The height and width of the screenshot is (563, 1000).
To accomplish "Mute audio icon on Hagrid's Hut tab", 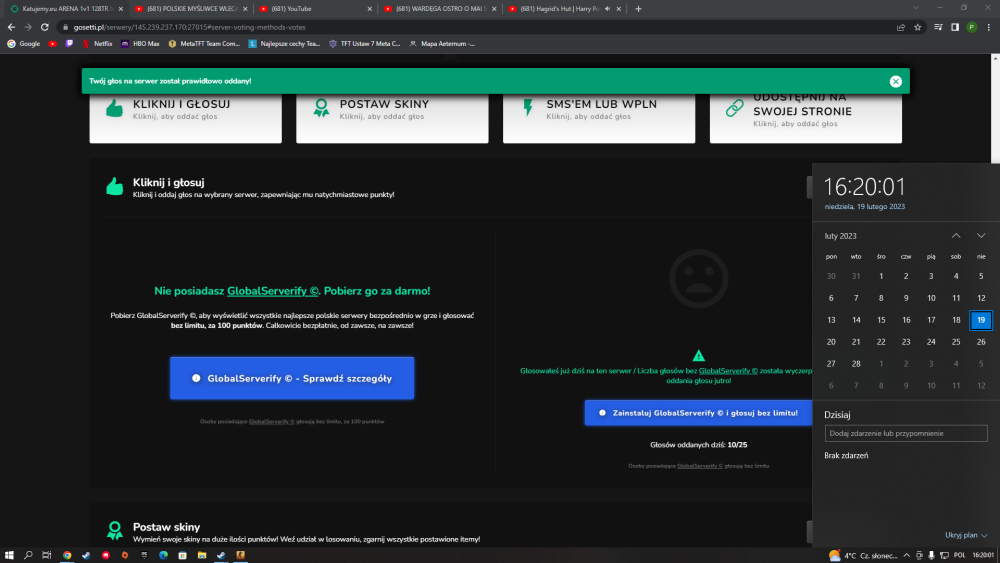I will [607, 9].
